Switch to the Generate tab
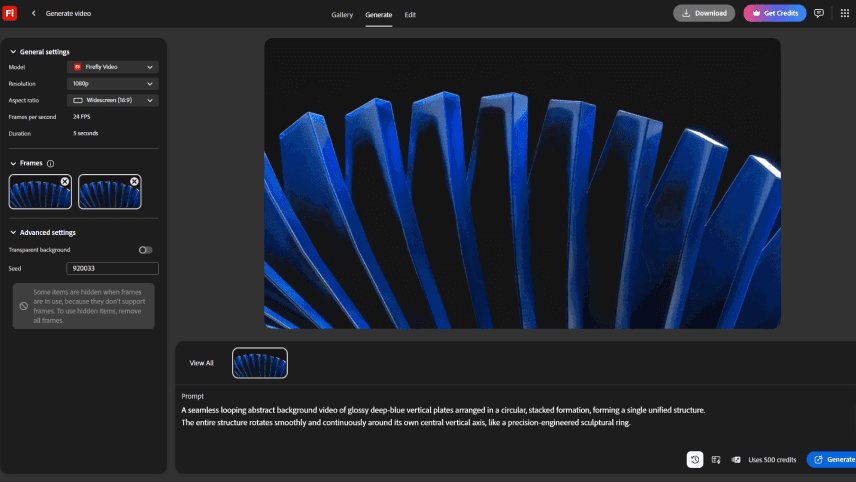856x482 pixels. pyautogui.click(x=378, y=15)
